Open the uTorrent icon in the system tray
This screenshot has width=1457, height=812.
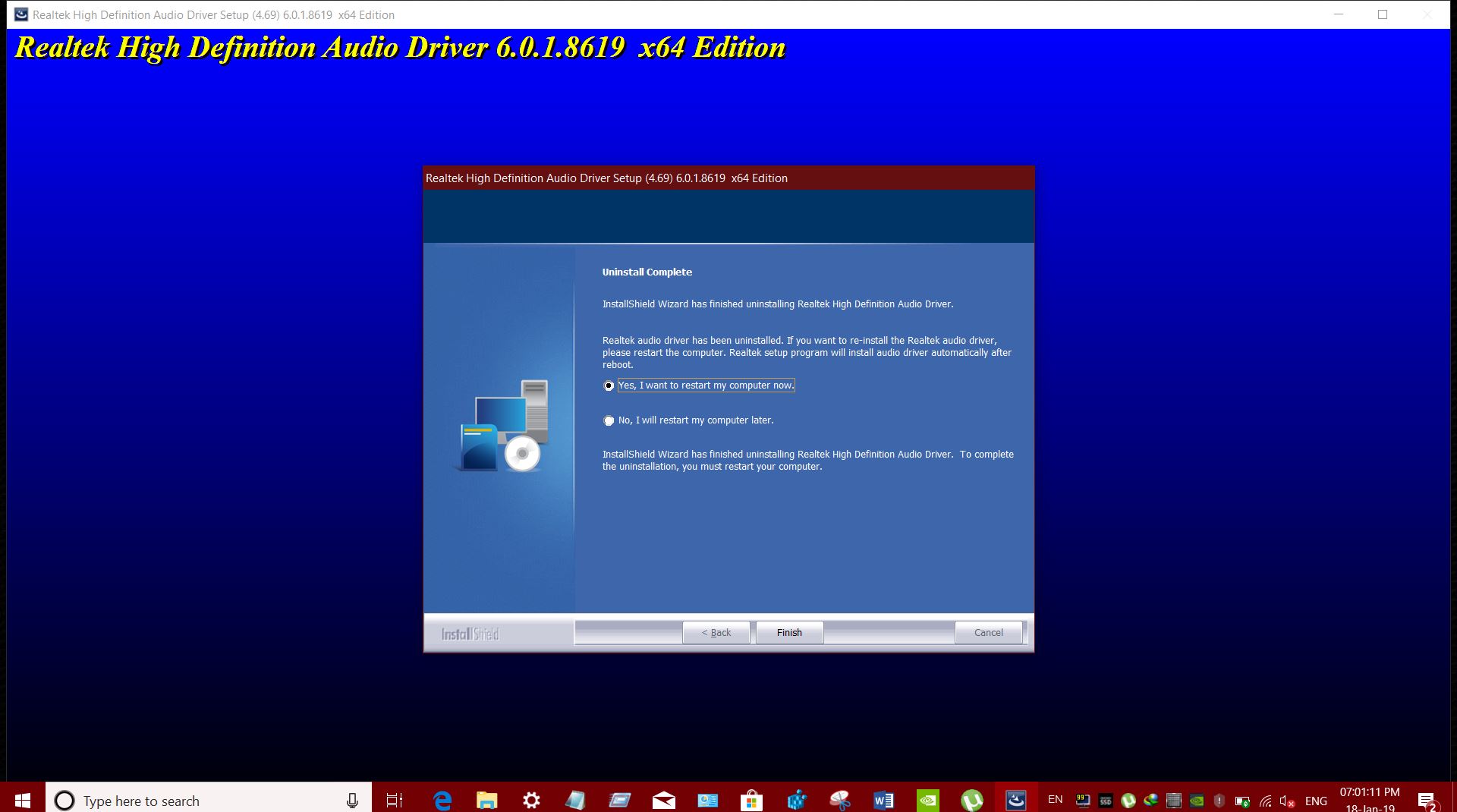click(x=1128, y=800)
